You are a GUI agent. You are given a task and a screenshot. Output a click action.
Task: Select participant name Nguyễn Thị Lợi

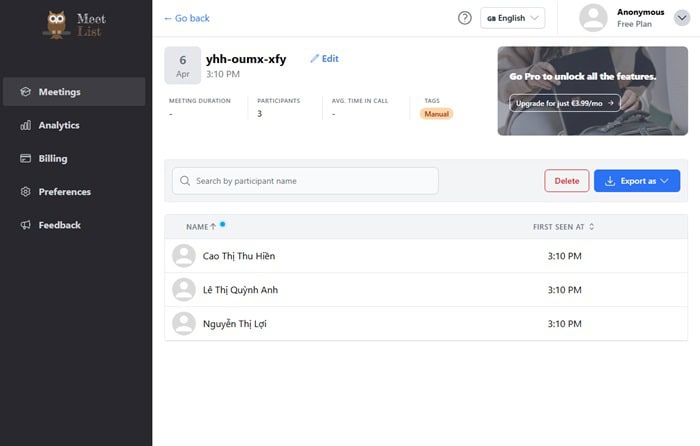234,324
